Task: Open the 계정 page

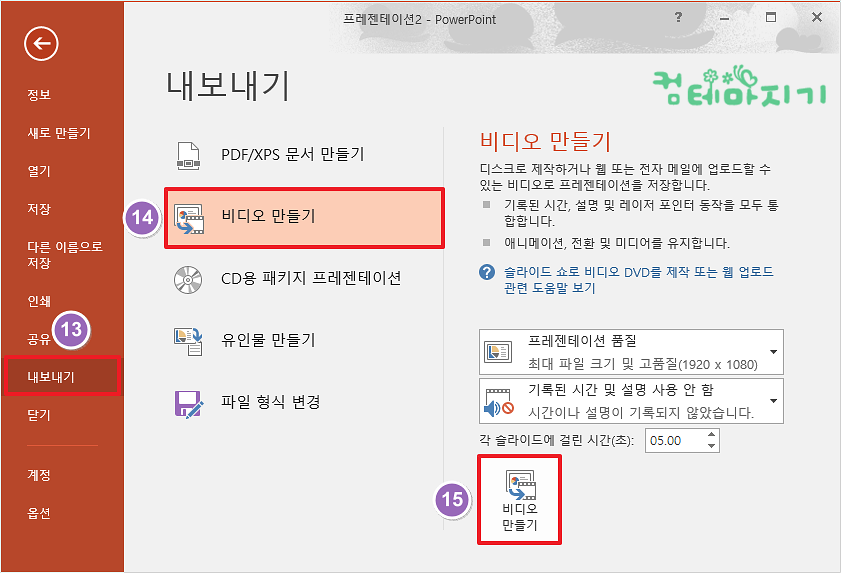Action: coord(39,475)
